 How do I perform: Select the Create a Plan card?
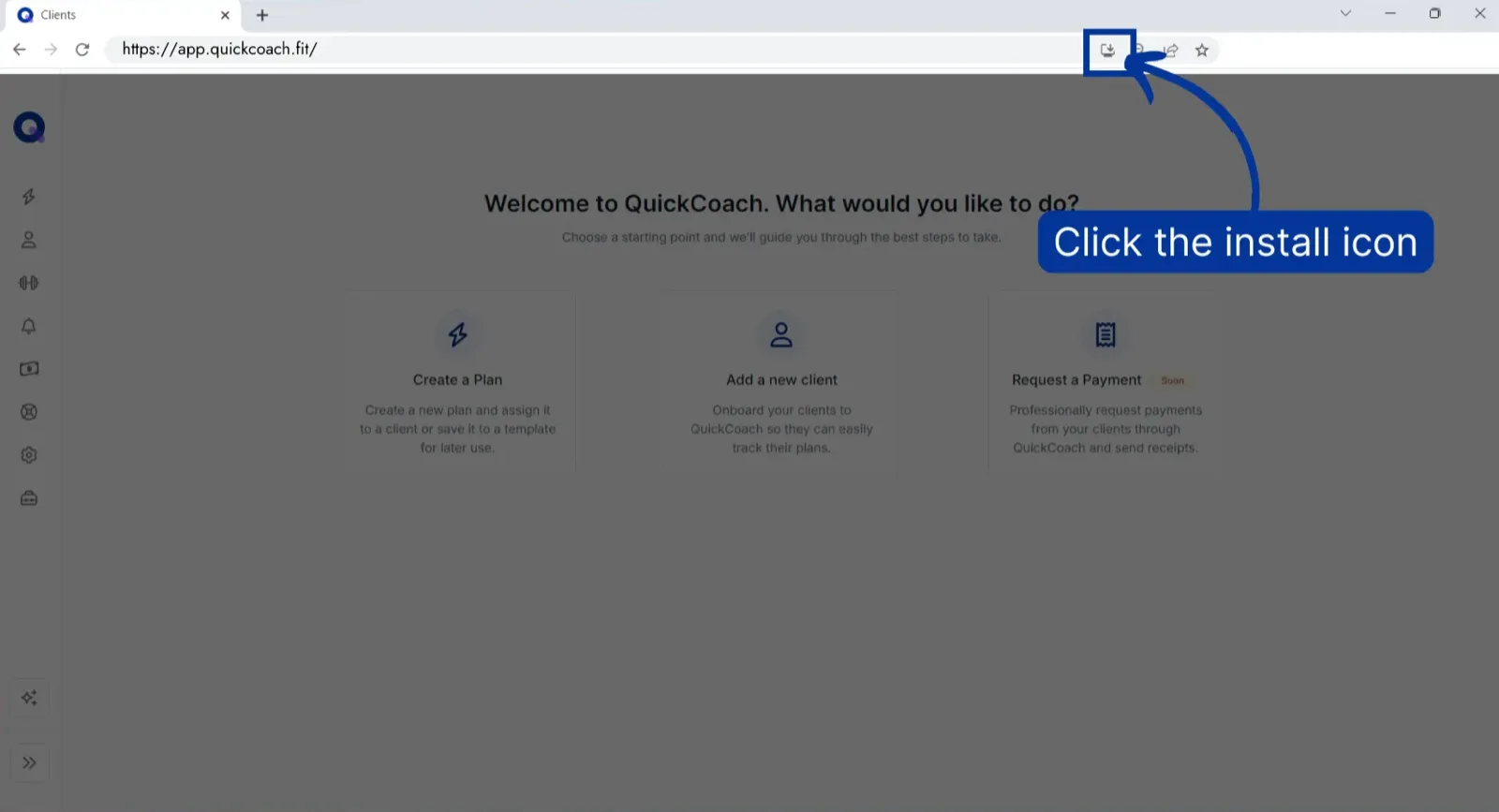click(458, 382)
